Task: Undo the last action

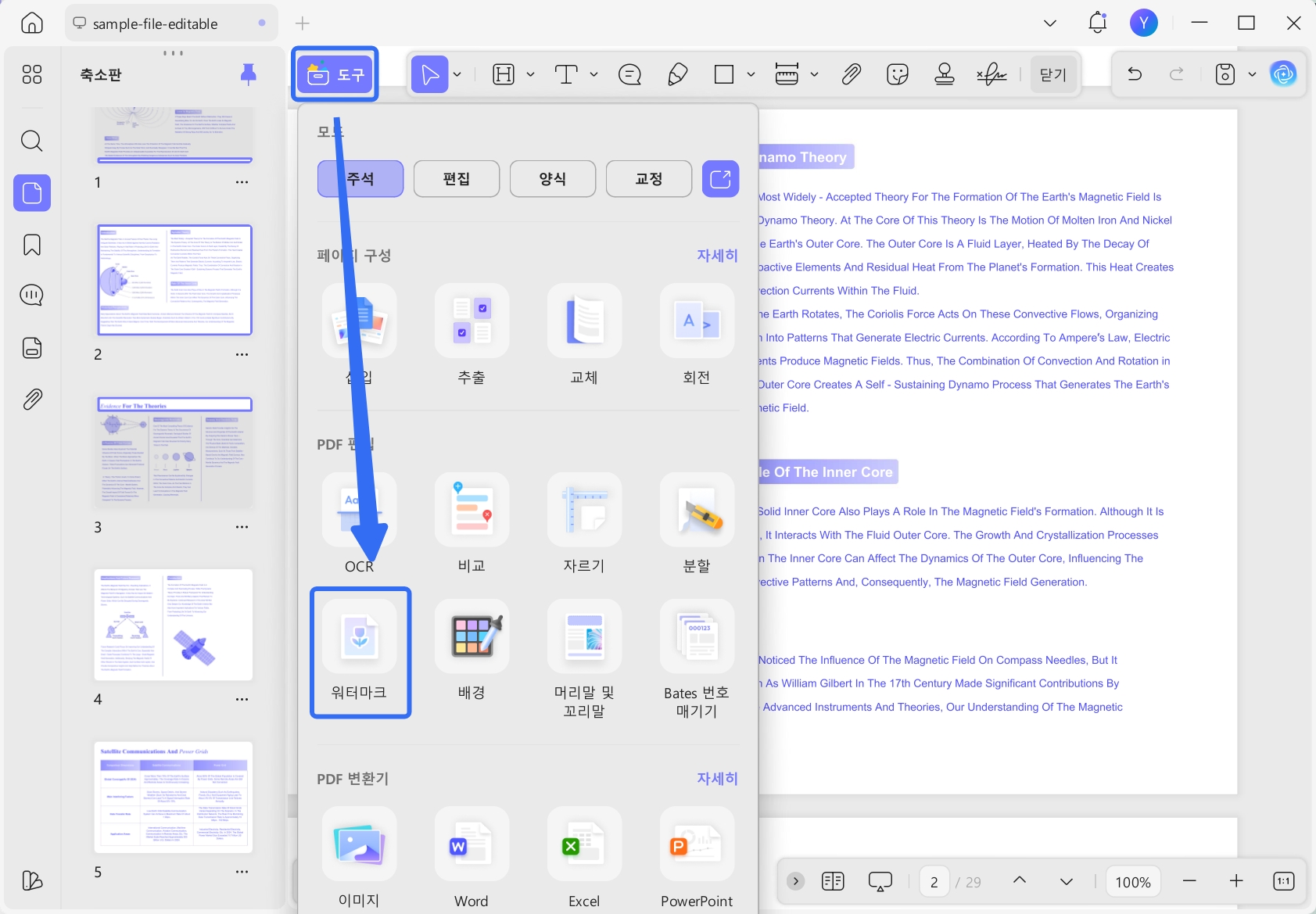Action: [1135, 74]
